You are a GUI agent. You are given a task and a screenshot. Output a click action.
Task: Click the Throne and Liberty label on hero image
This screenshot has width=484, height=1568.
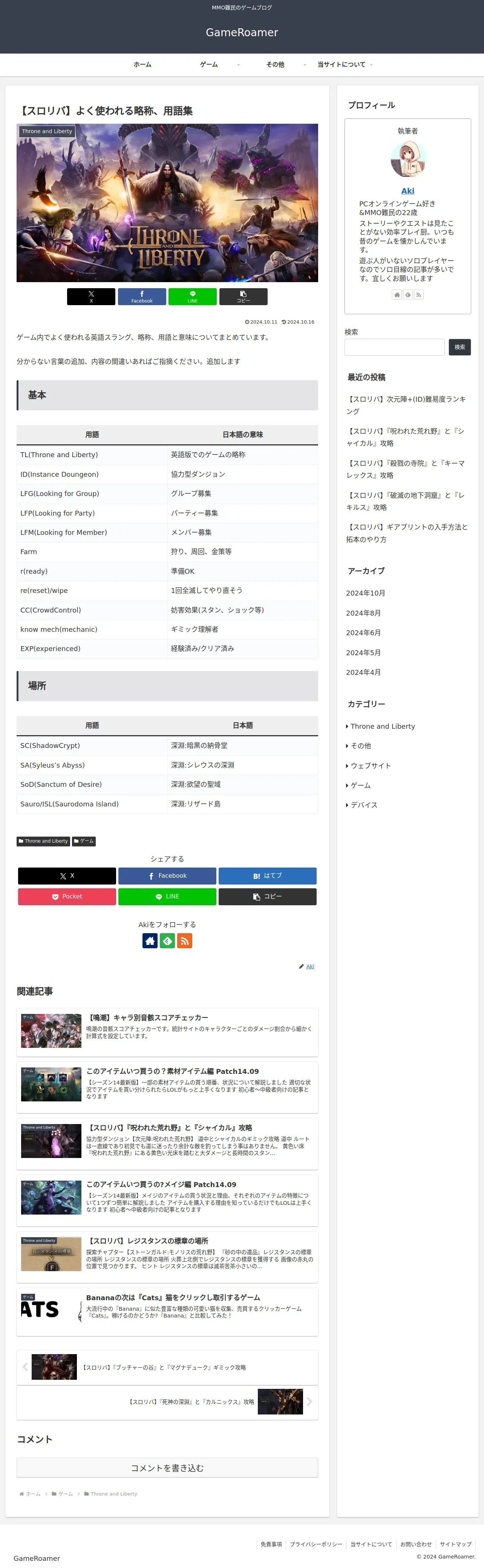pos(47,131)
